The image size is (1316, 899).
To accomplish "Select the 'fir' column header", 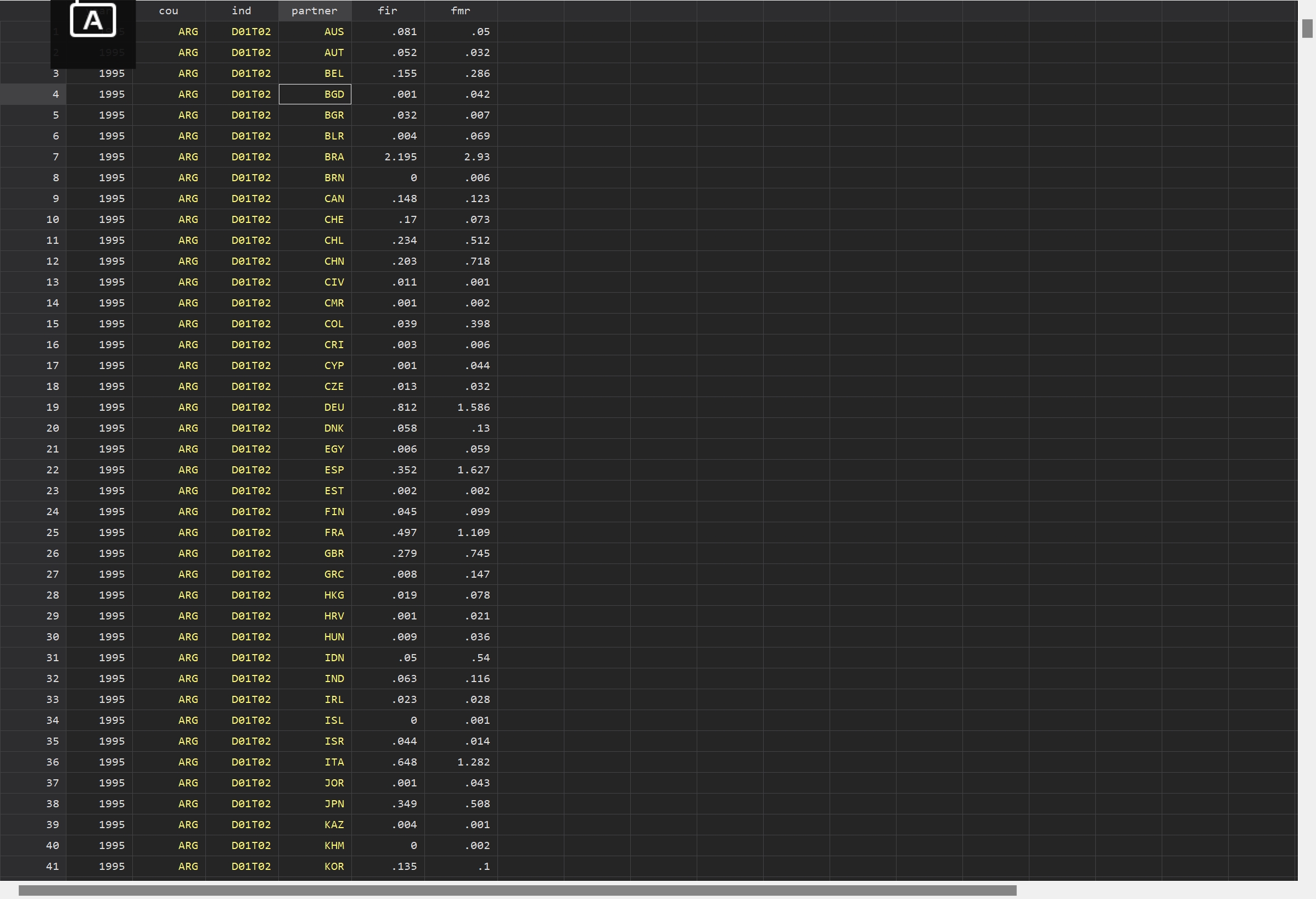I will tap(387, 11).
